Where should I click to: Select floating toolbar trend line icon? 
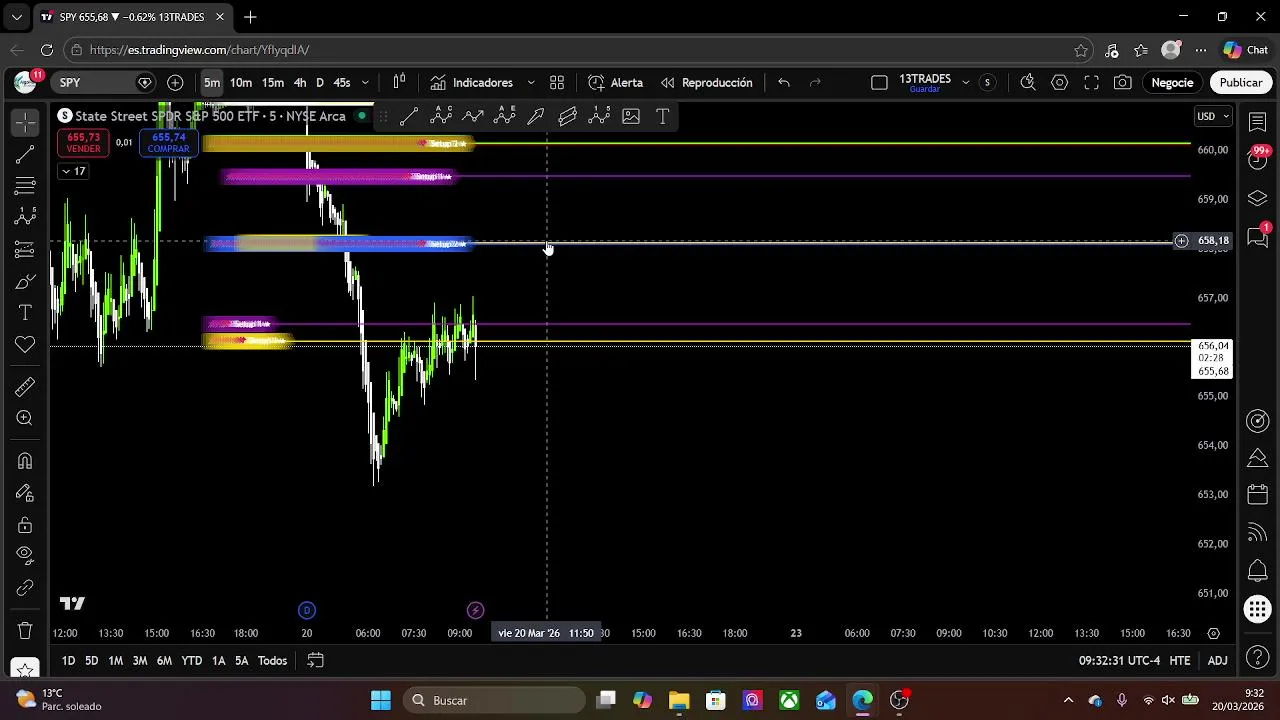coord(409,117)
